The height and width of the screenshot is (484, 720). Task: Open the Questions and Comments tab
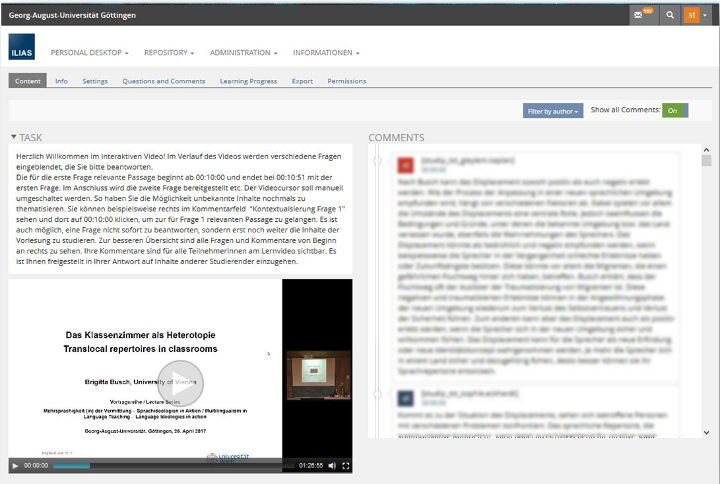pos(163,81)
